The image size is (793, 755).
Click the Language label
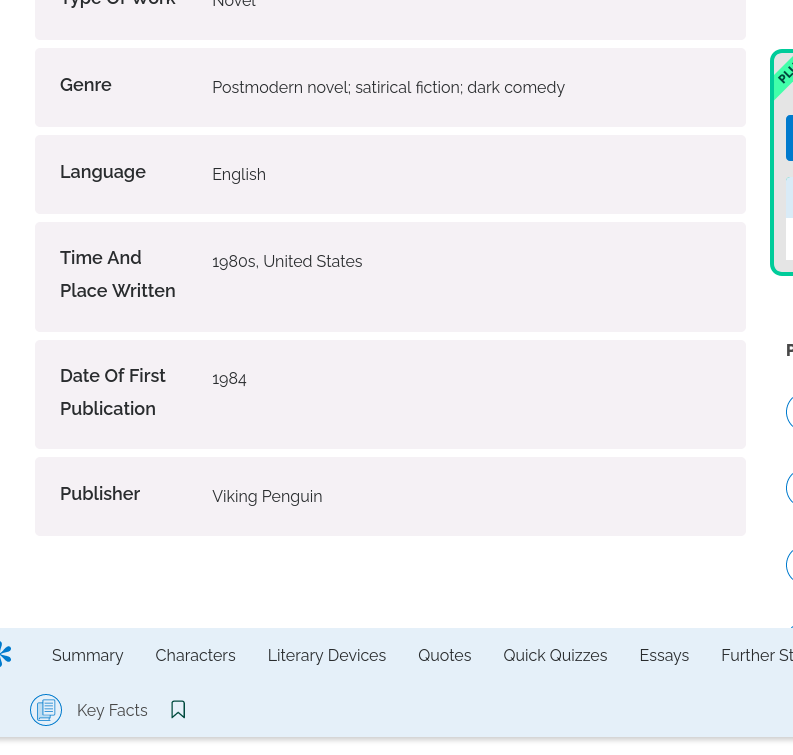tap(103, 172)
